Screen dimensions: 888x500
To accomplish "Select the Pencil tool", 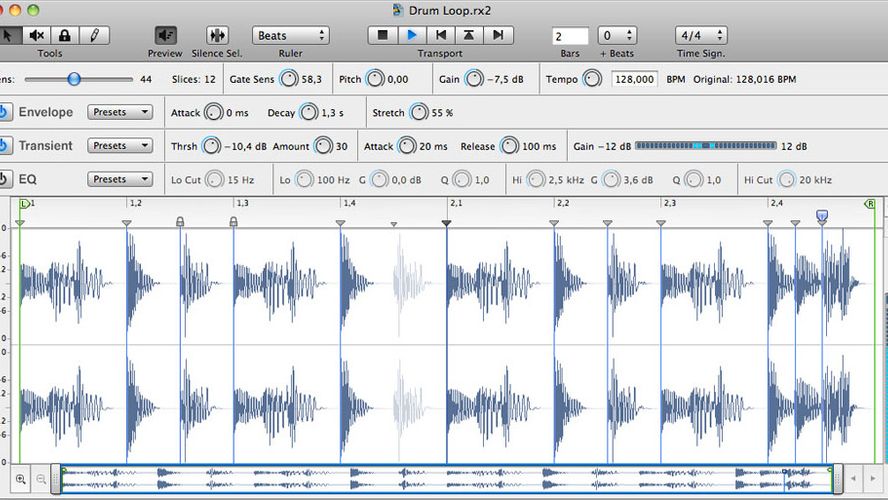I will [x=95, y=35].
